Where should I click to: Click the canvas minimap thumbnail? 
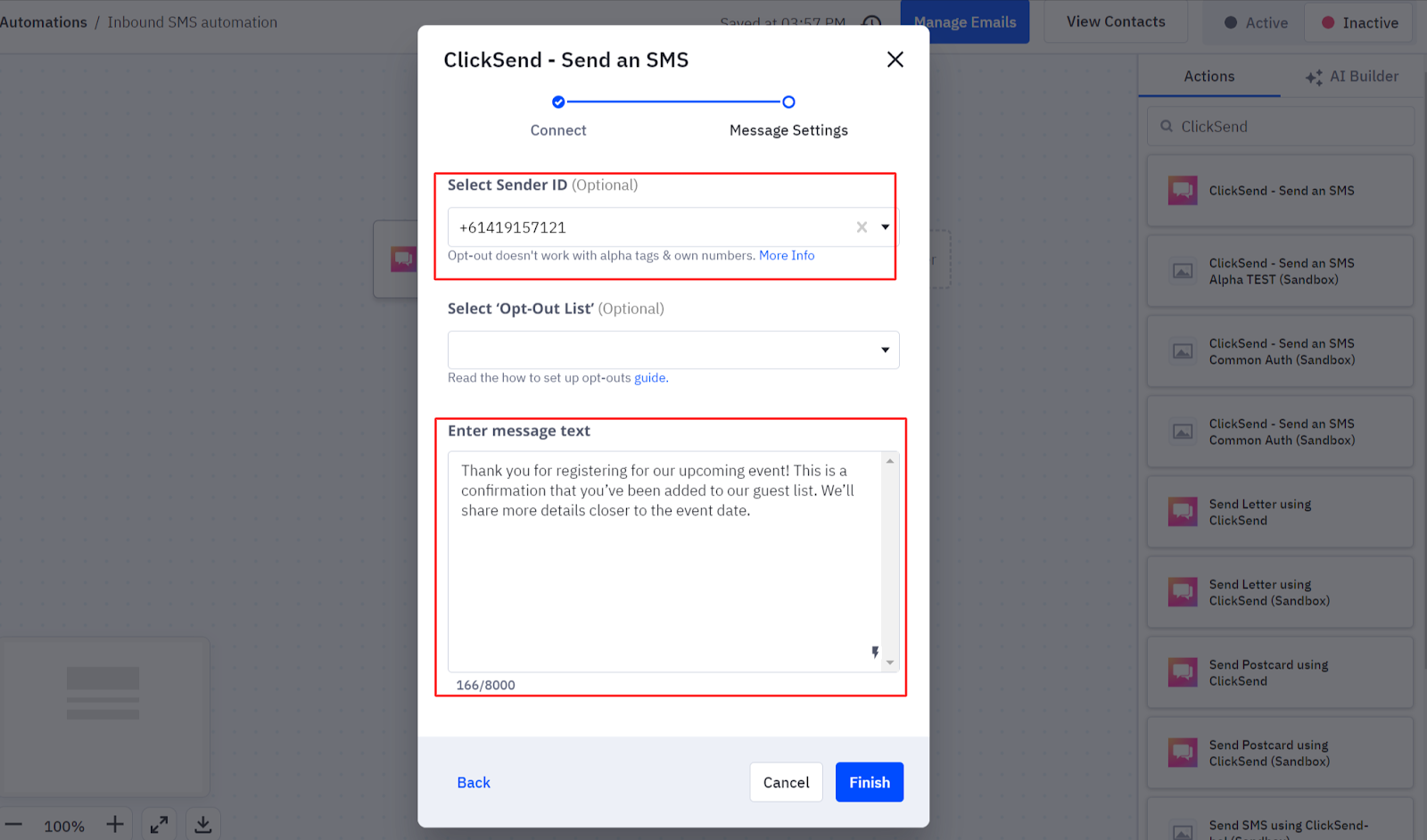tap(104, 717)
